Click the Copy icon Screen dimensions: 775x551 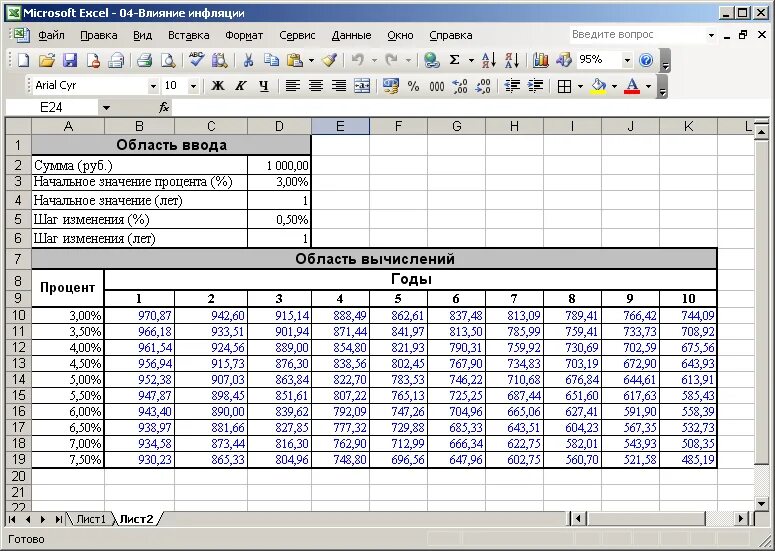271,60
